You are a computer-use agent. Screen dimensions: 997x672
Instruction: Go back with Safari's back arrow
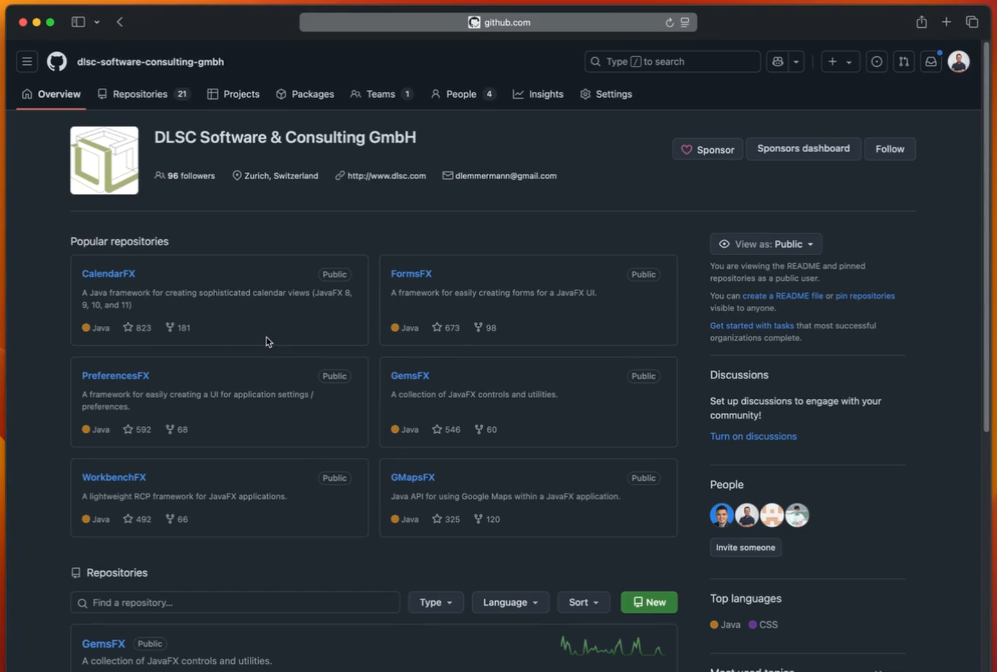(120, 22)
